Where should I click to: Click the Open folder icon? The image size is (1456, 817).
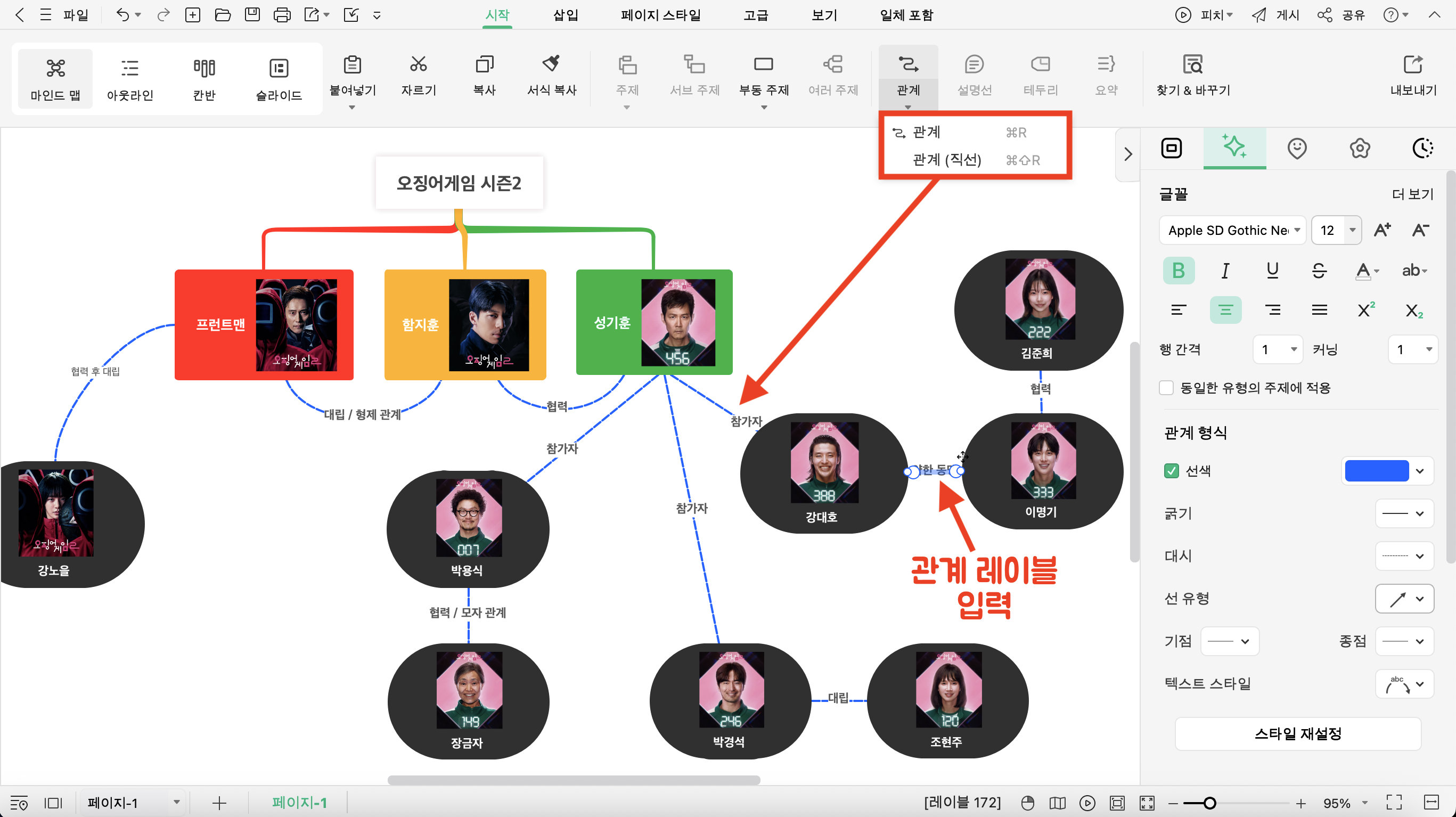223,15
